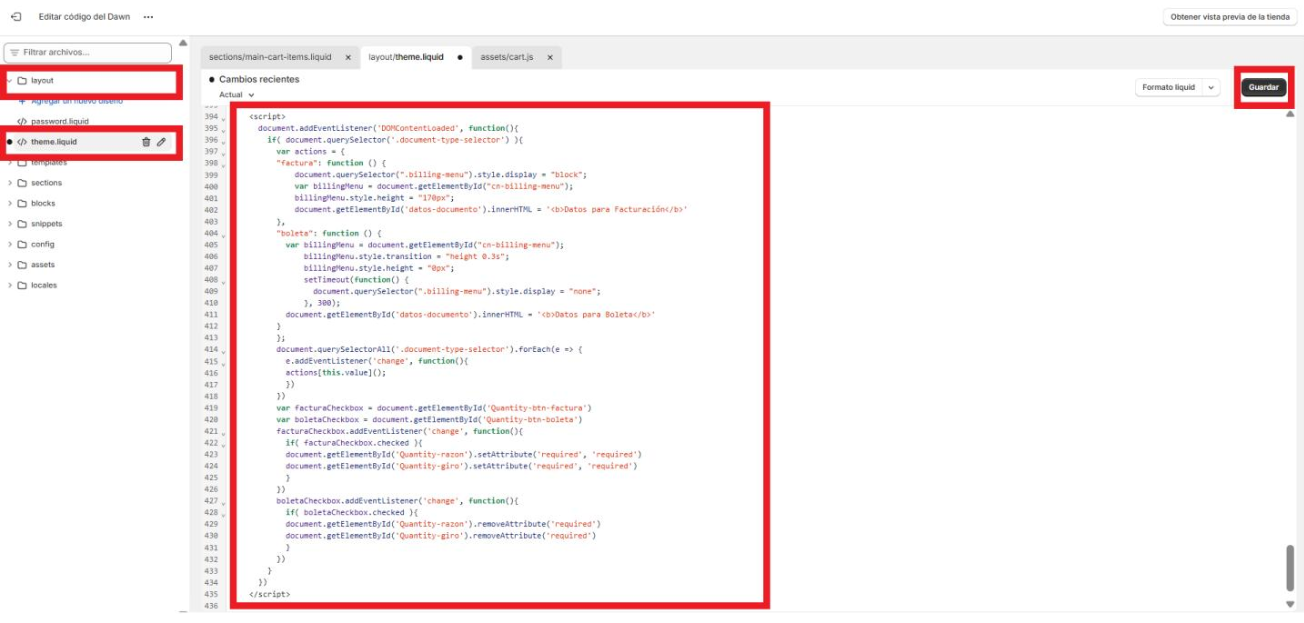
Task: Click the layout folder icon
Action: [23, 81]
